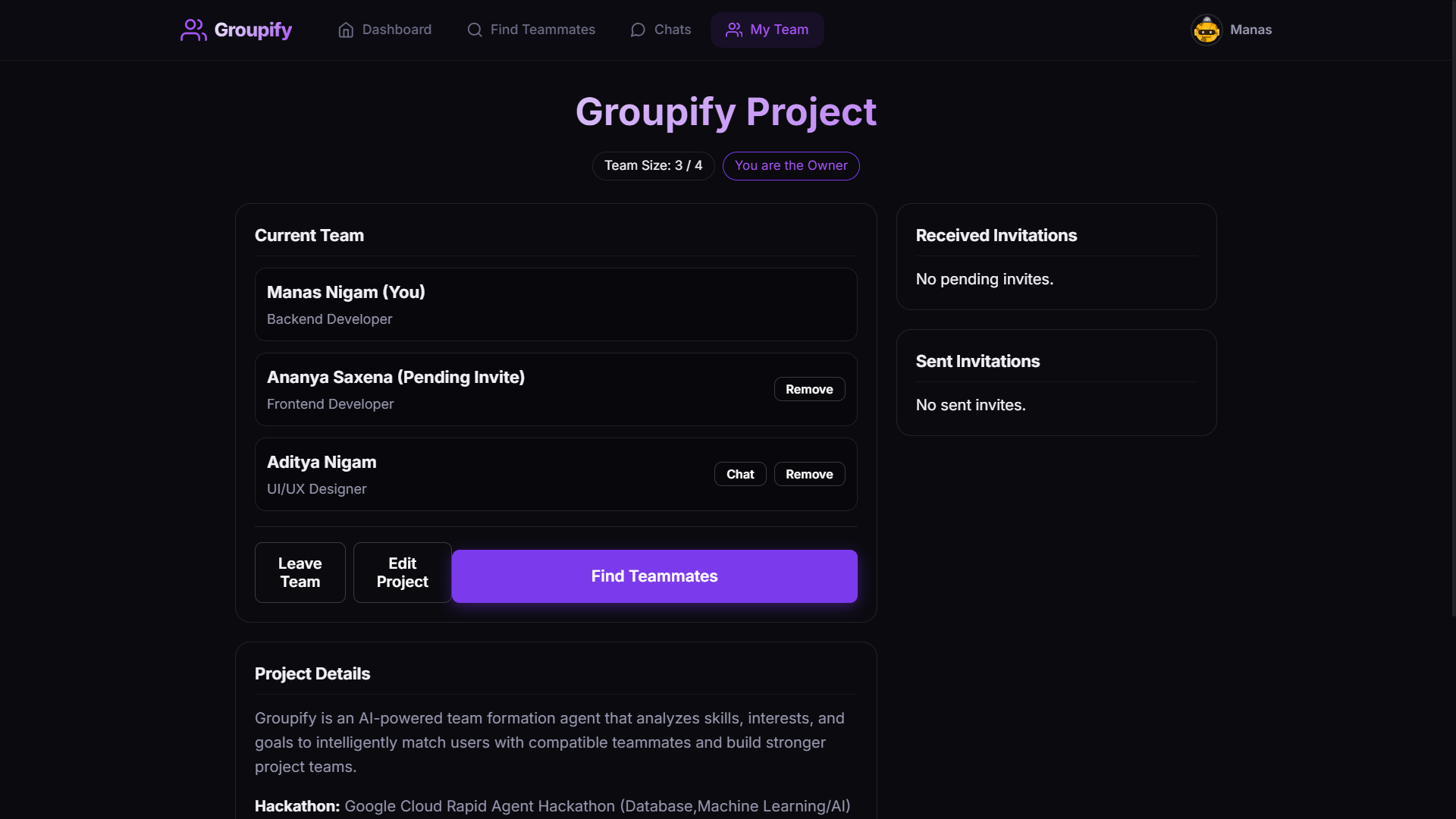Select the Find Teammates nav link

coord(531,30)
